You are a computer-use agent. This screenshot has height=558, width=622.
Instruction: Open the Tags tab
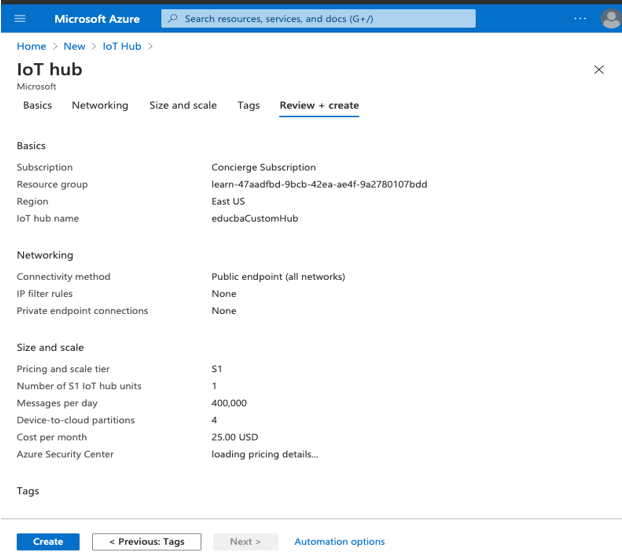[248, 105]
